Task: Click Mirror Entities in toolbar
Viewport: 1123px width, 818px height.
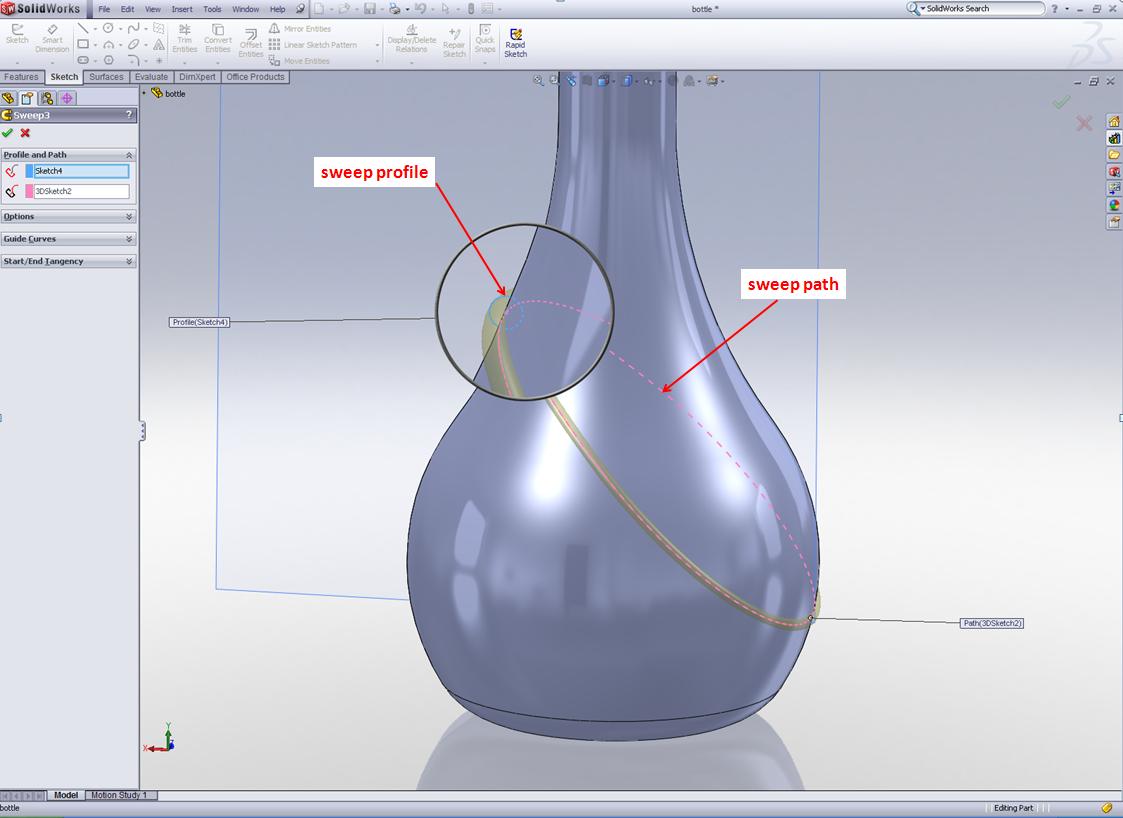Action: [300, 29]
